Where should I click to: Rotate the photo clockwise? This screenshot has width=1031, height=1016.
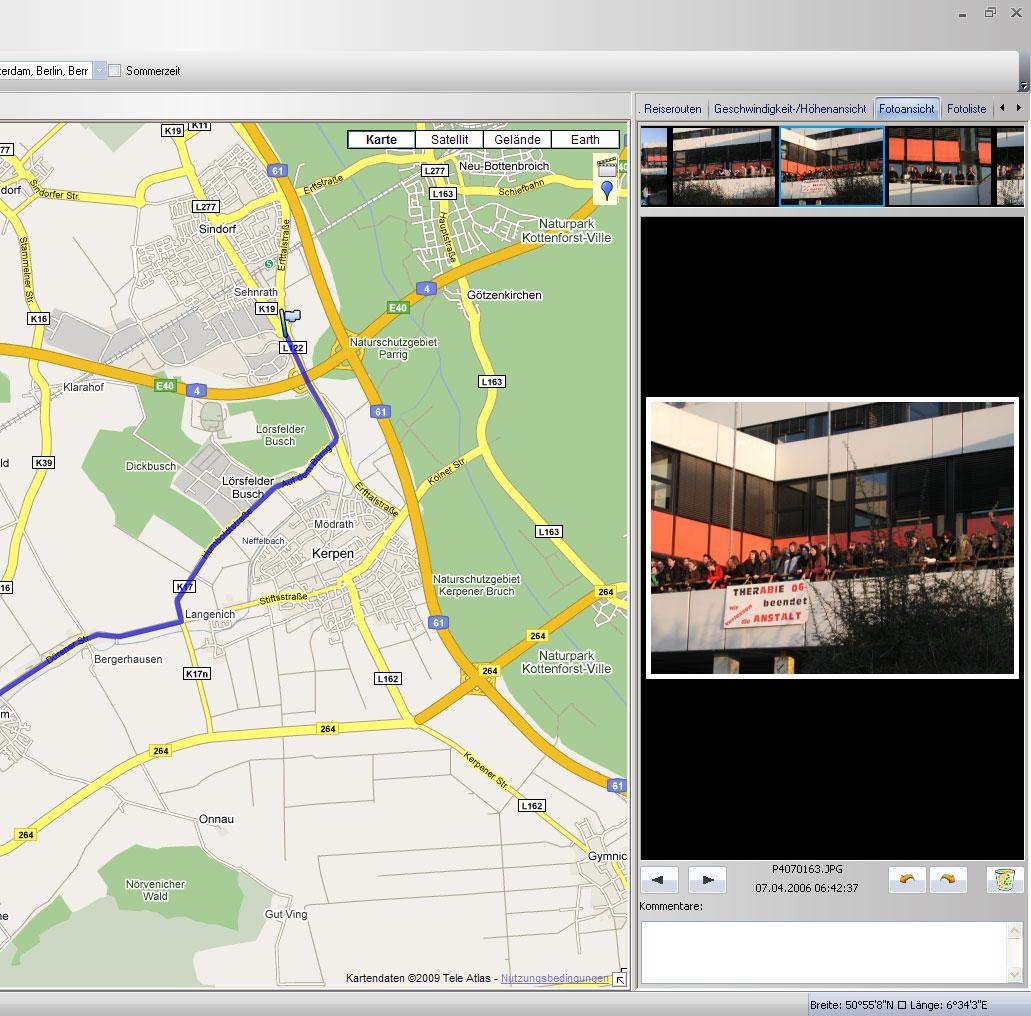948,880
